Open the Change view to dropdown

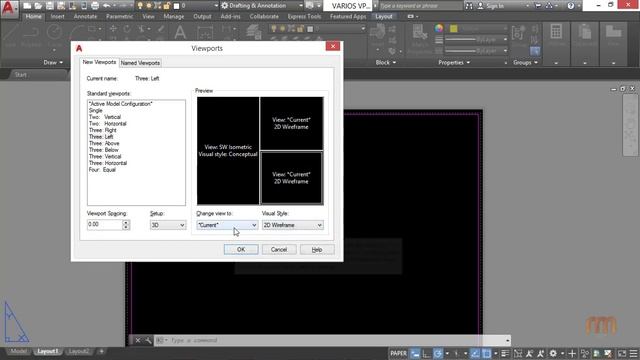click(227, 225)
